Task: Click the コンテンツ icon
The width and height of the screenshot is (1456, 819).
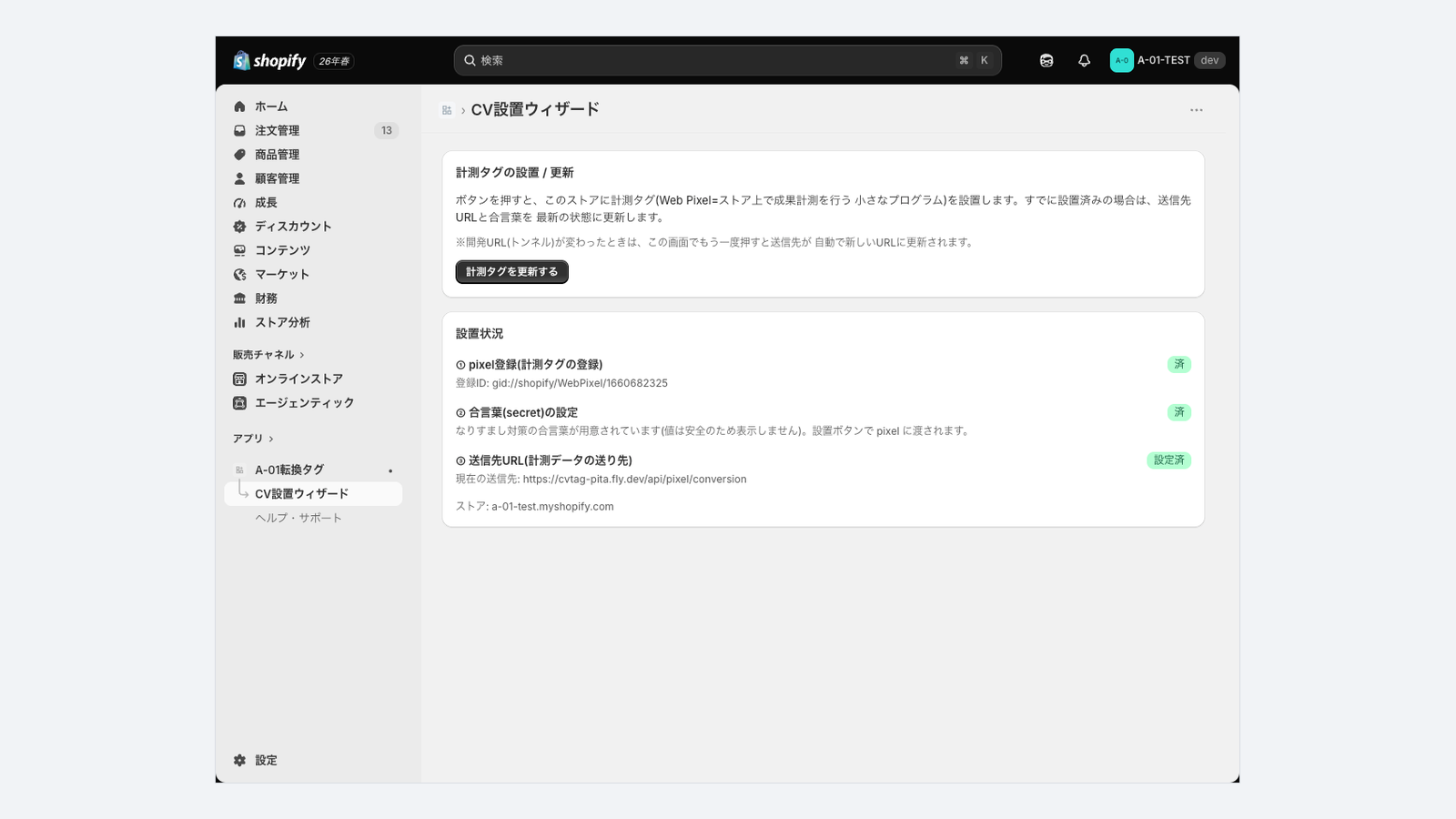Action: (x=239, y=250)
